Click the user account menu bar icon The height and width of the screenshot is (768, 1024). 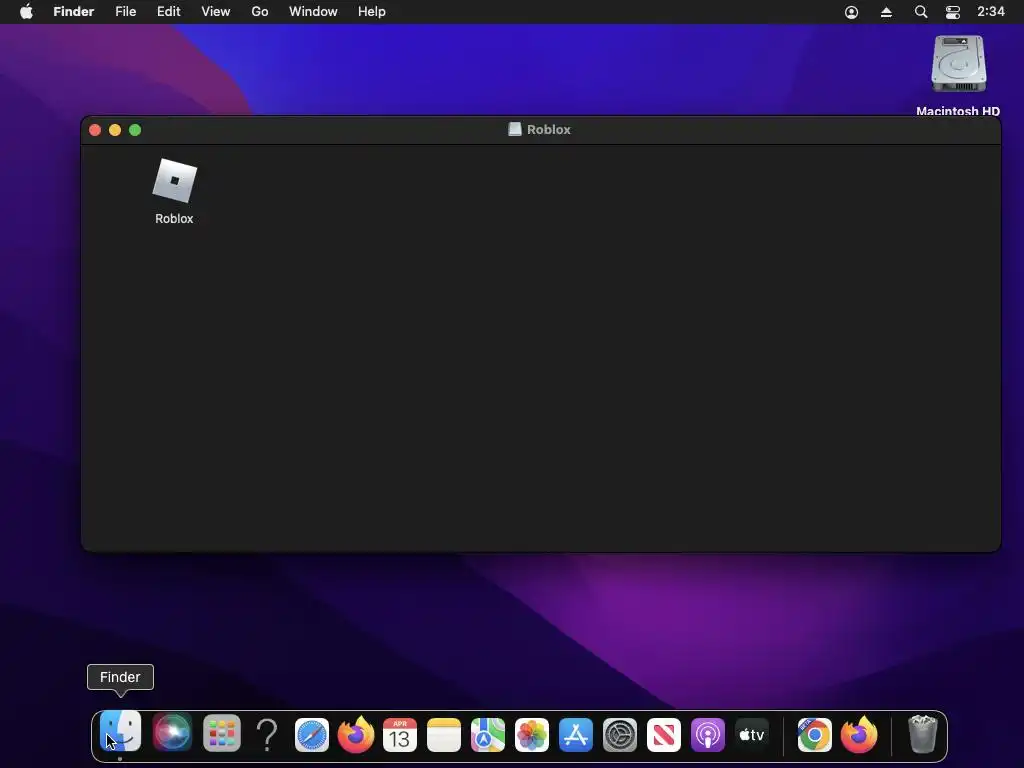click(x=852, y=12)
